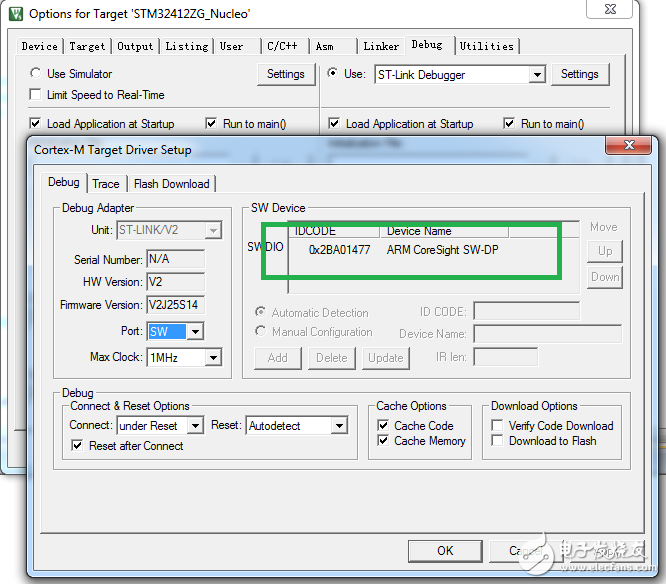Open the Trace tab

point(106,184)
